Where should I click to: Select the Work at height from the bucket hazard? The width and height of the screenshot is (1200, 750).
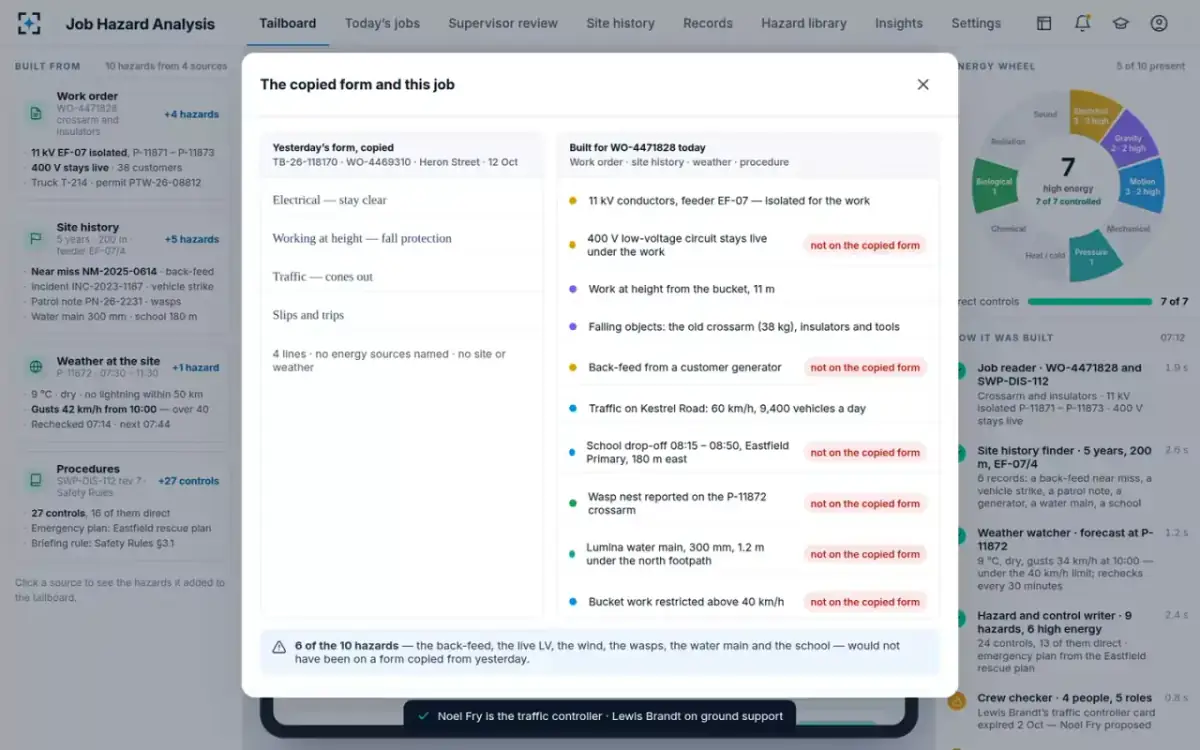click(748, 289)
